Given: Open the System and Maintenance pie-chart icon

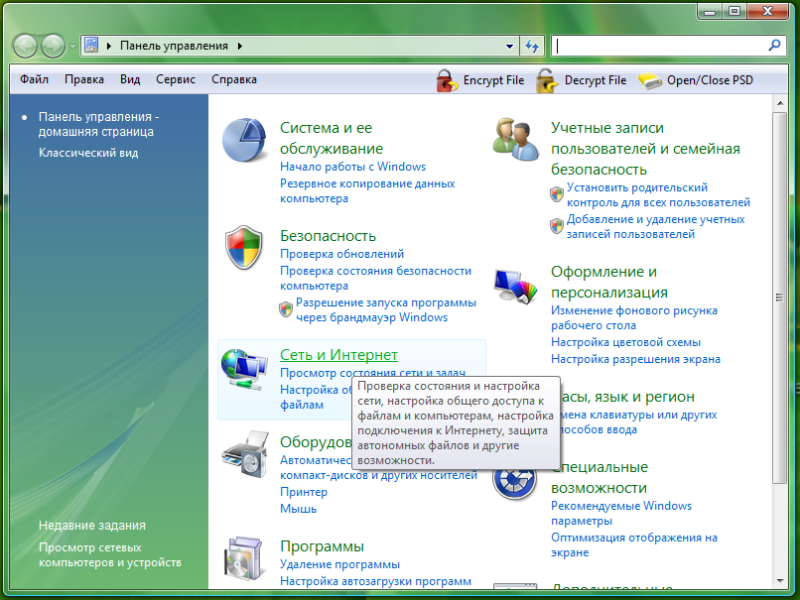Looking at the screenshot, I should [244, 140].
